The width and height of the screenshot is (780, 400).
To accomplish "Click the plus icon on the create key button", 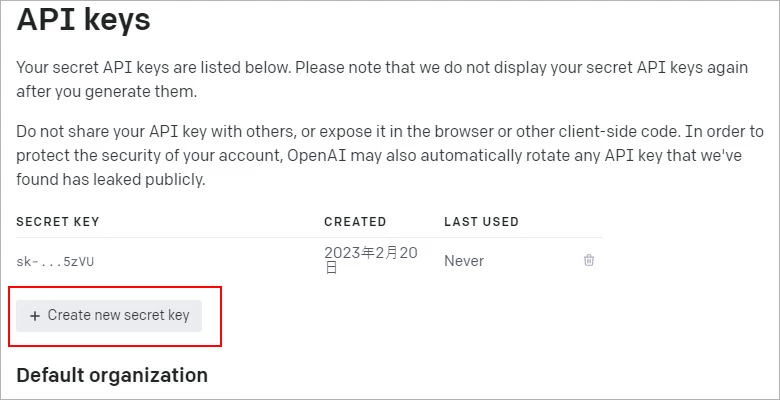I will click(x=35, y=316).
